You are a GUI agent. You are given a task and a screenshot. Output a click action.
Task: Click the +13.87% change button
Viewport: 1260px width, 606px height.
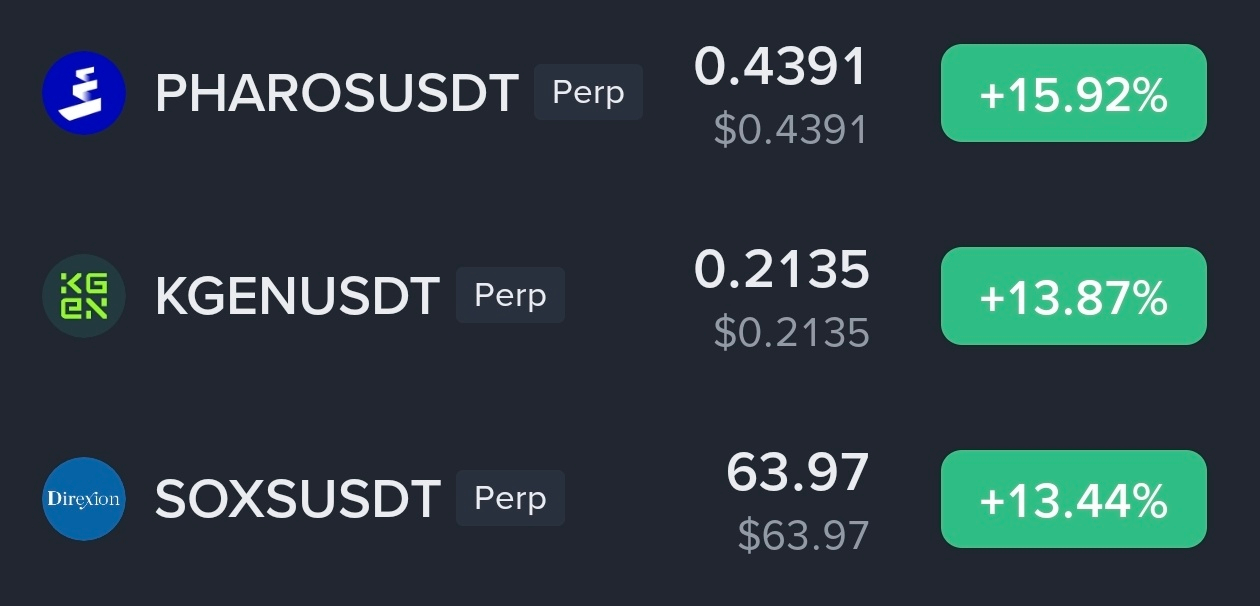pos(1074,296)
